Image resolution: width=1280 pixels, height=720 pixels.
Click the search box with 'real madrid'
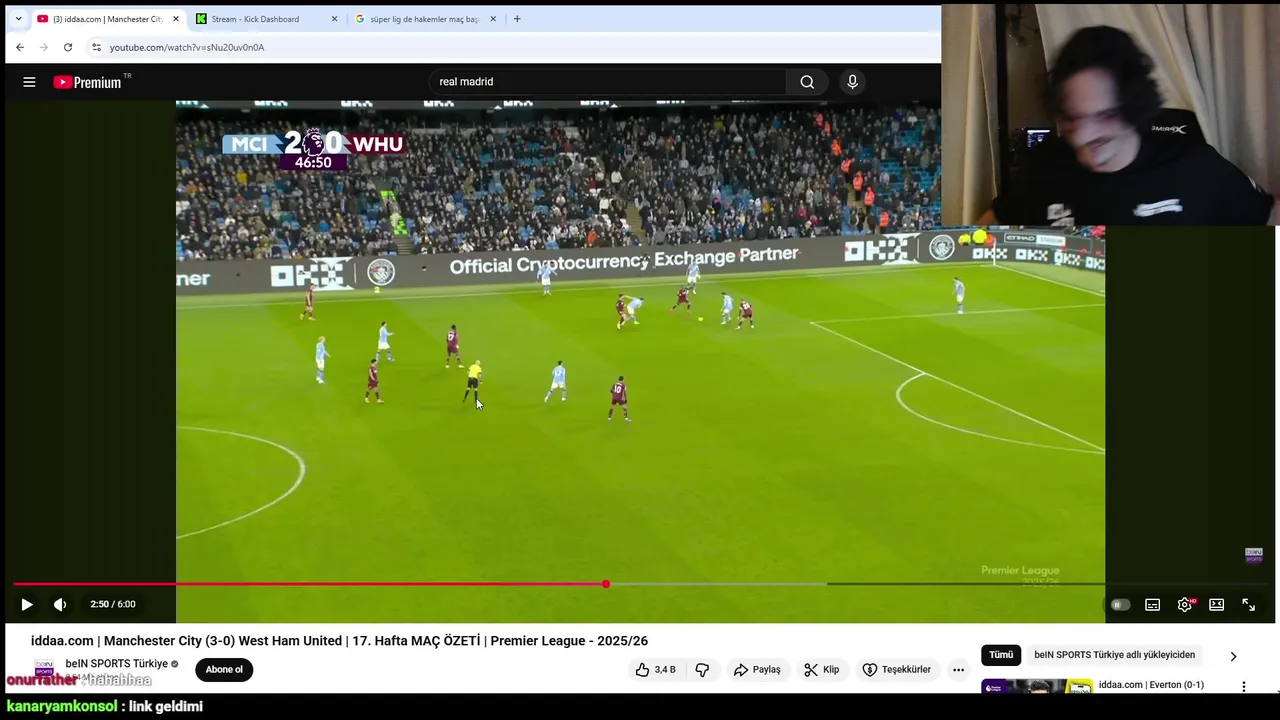coord(608,82)
